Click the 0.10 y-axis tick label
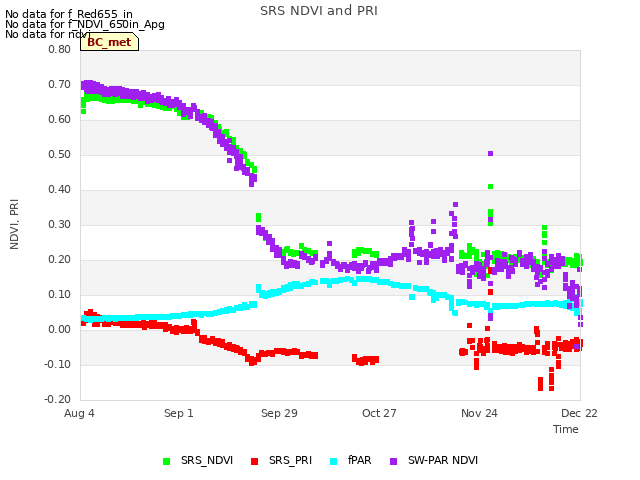 click(60, 295)
